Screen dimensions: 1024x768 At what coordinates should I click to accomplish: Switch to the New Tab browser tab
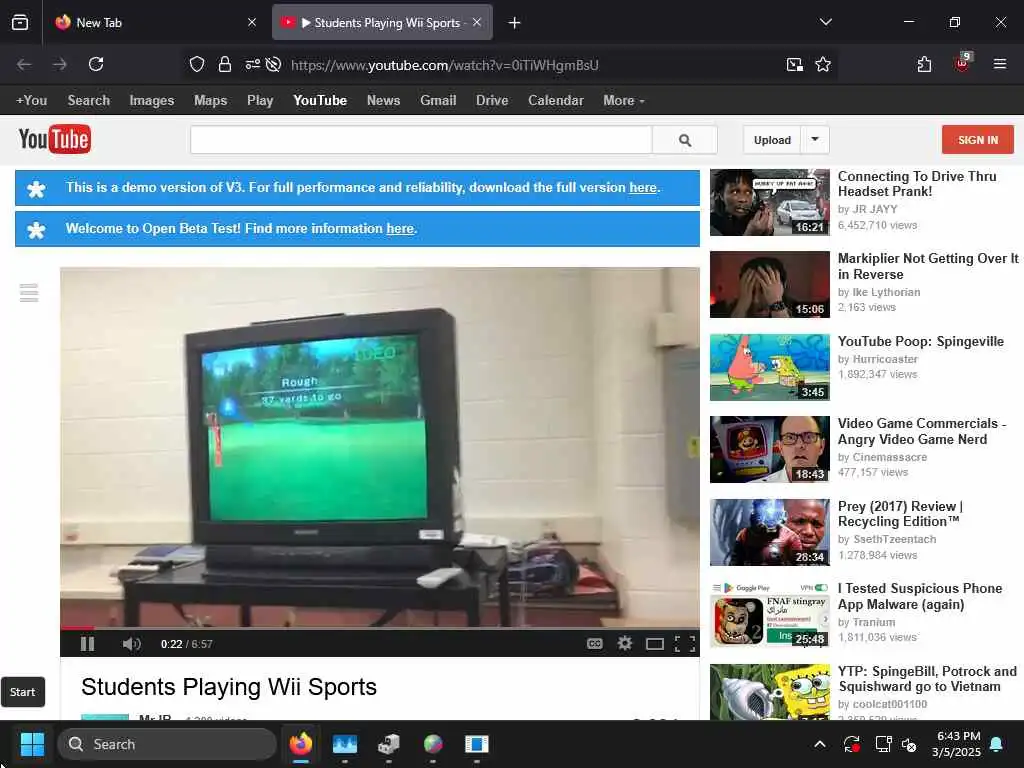point(155,23)
